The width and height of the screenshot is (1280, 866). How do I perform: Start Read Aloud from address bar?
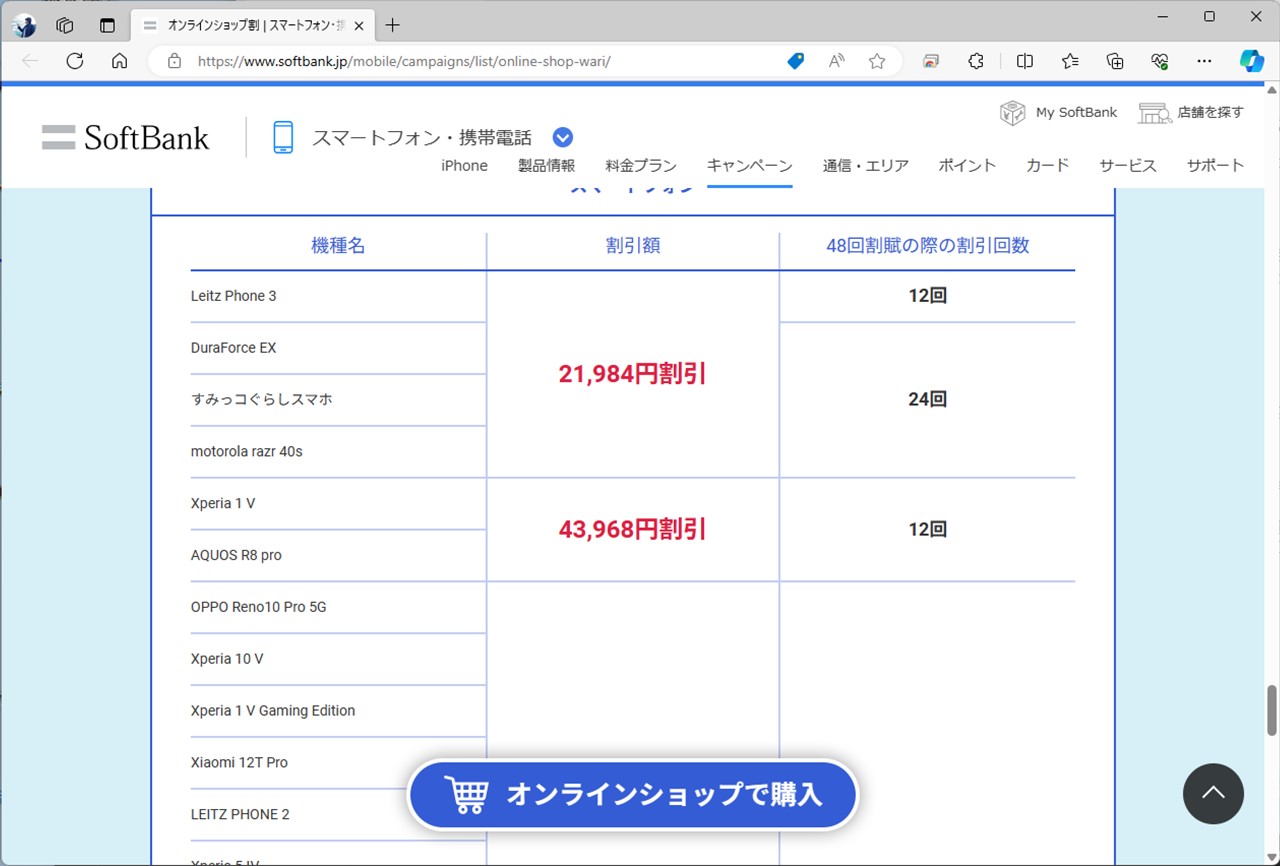[x=837, y=61]
